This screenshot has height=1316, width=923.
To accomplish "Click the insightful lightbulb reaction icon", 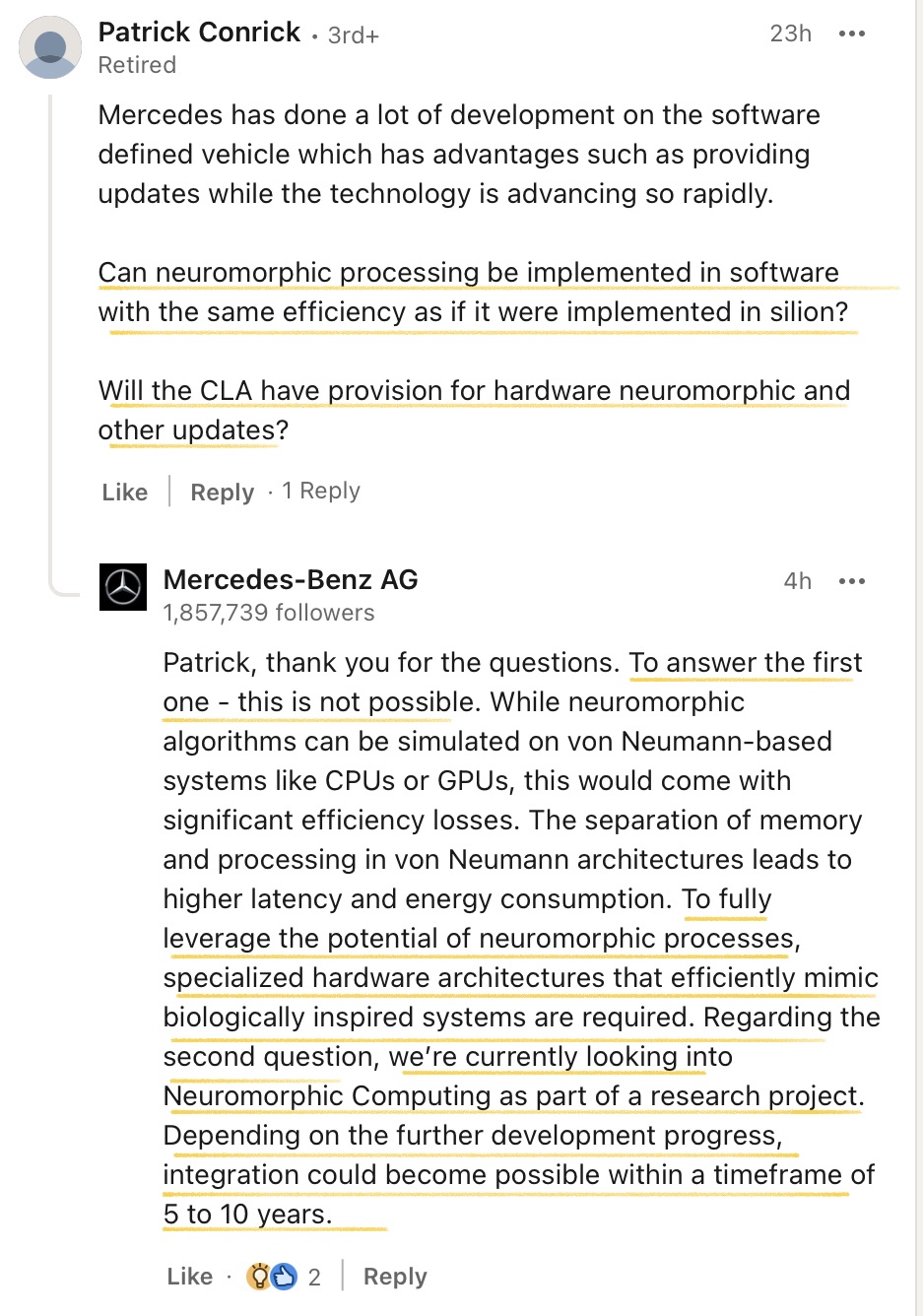I will (x=259, y=1277).
